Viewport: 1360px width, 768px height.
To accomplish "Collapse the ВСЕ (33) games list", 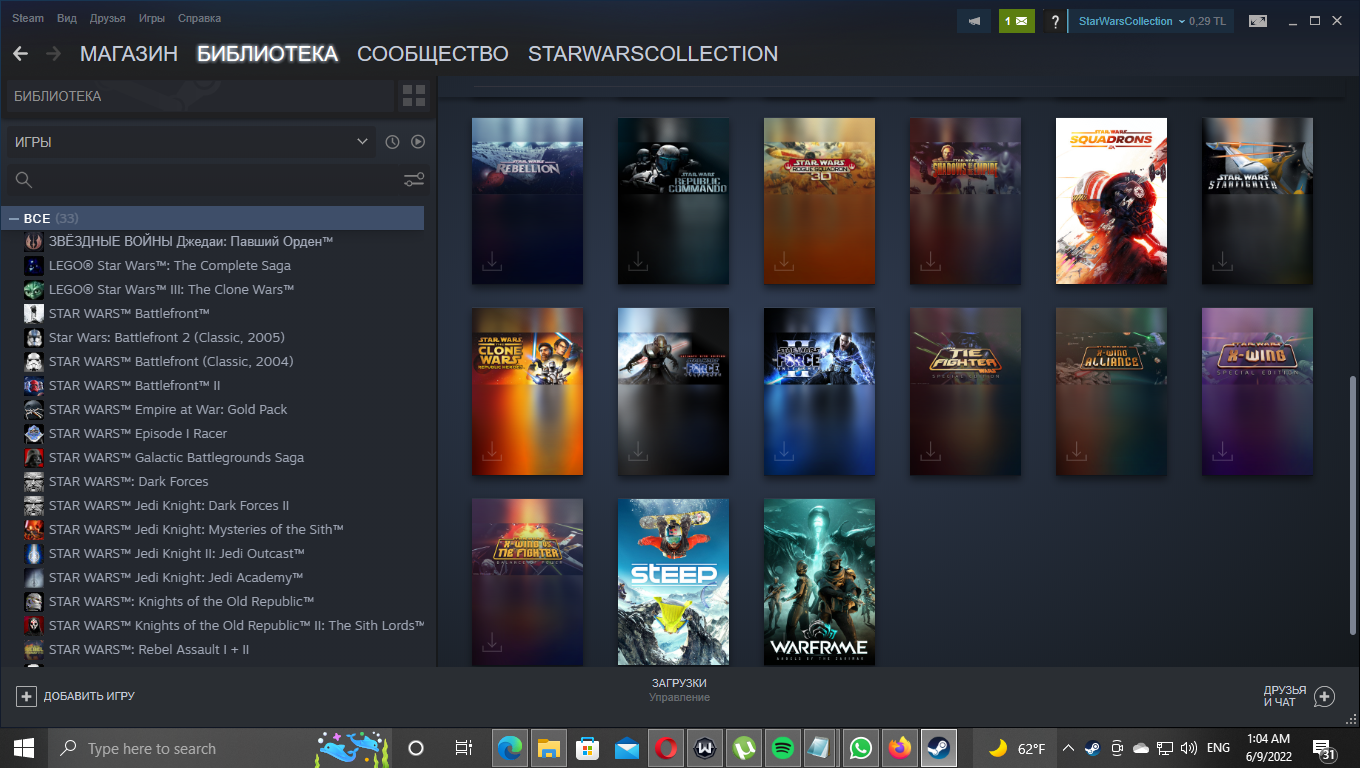I will [14, 218].
